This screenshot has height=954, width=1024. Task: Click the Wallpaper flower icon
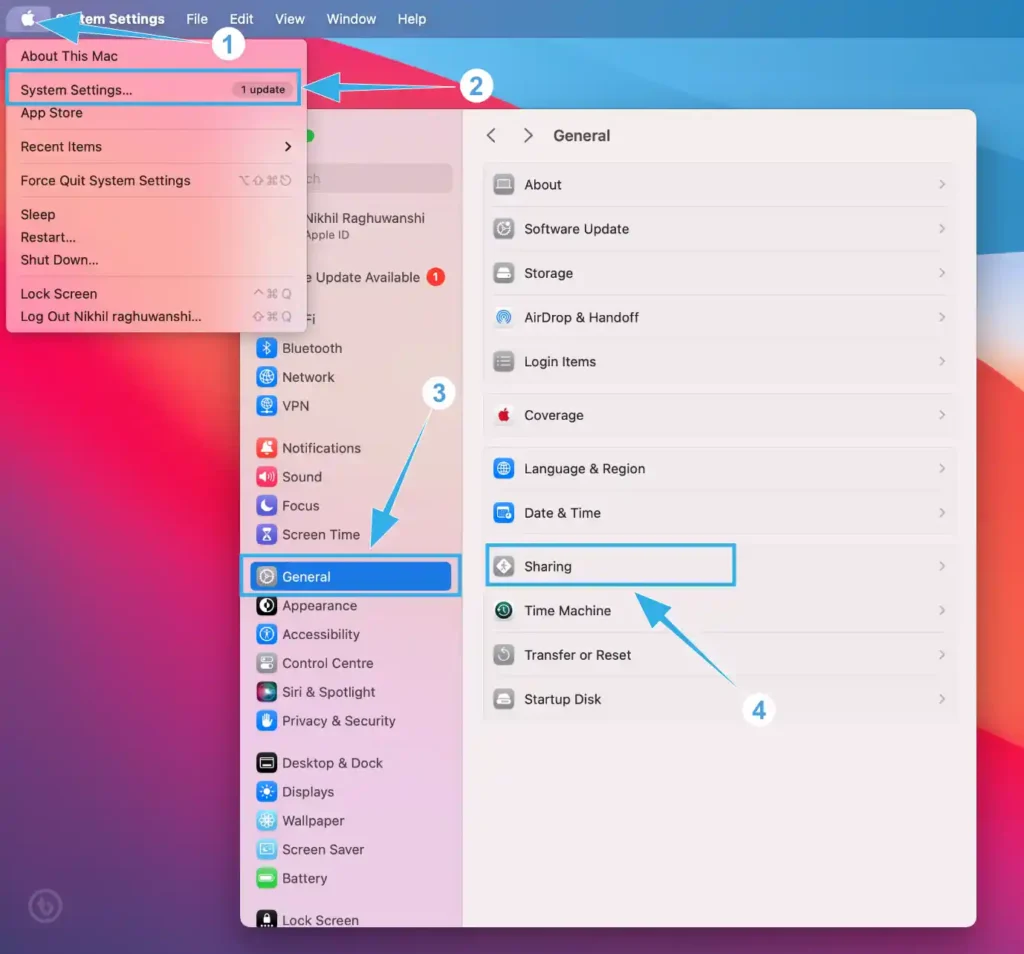(266, 820)
